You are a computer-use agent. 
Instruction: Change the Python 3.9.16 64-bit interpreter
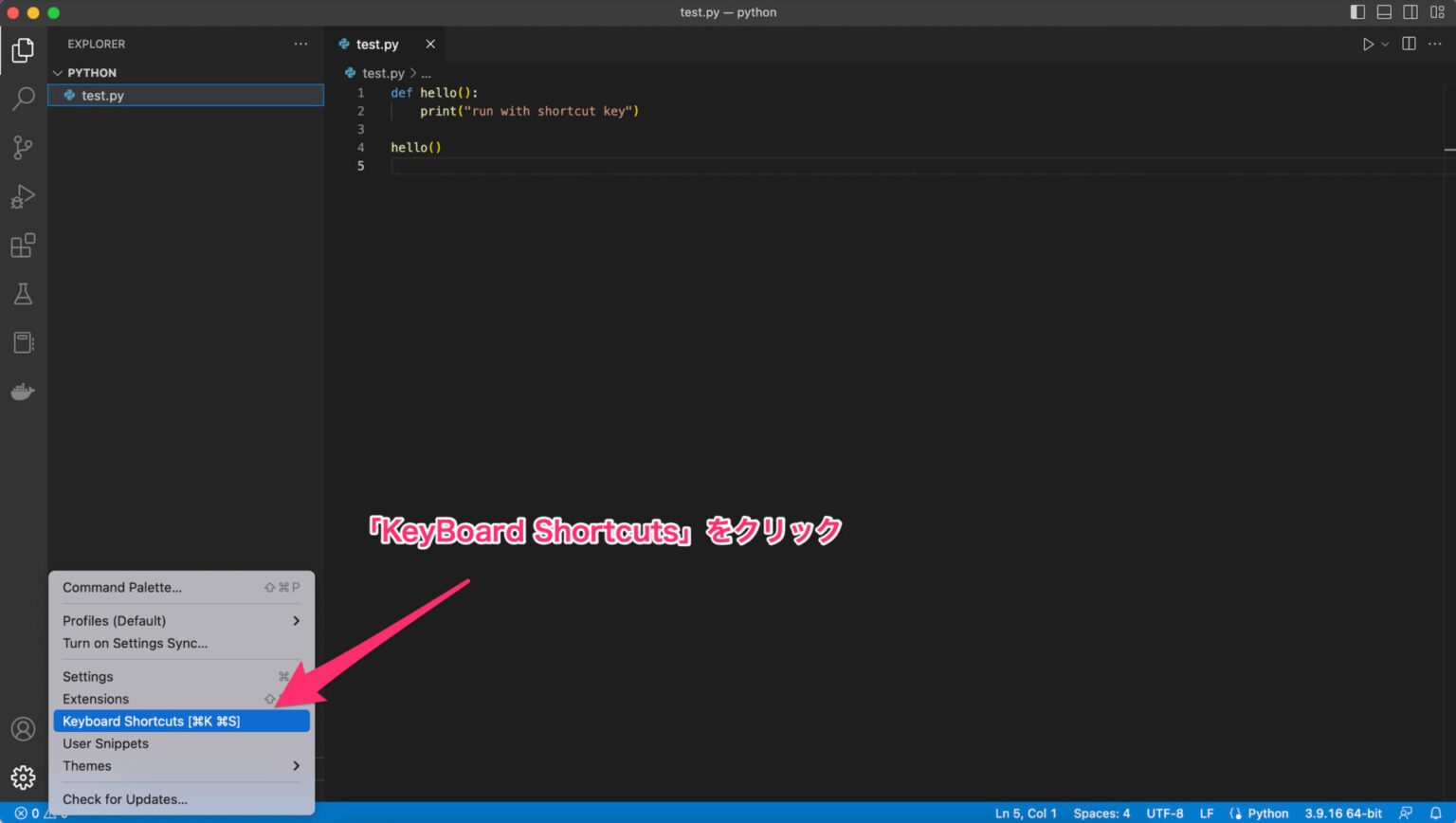[1342, 813]
